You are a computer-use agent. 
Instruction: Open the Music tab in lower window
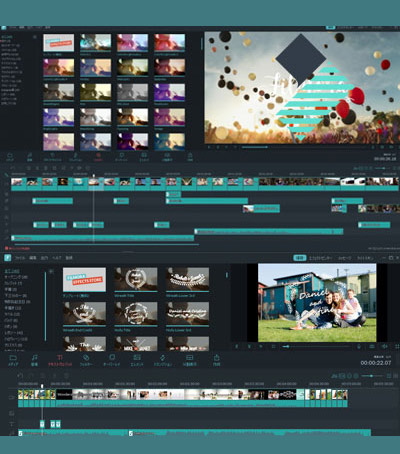pyautogui.click(x=34, y=360)
